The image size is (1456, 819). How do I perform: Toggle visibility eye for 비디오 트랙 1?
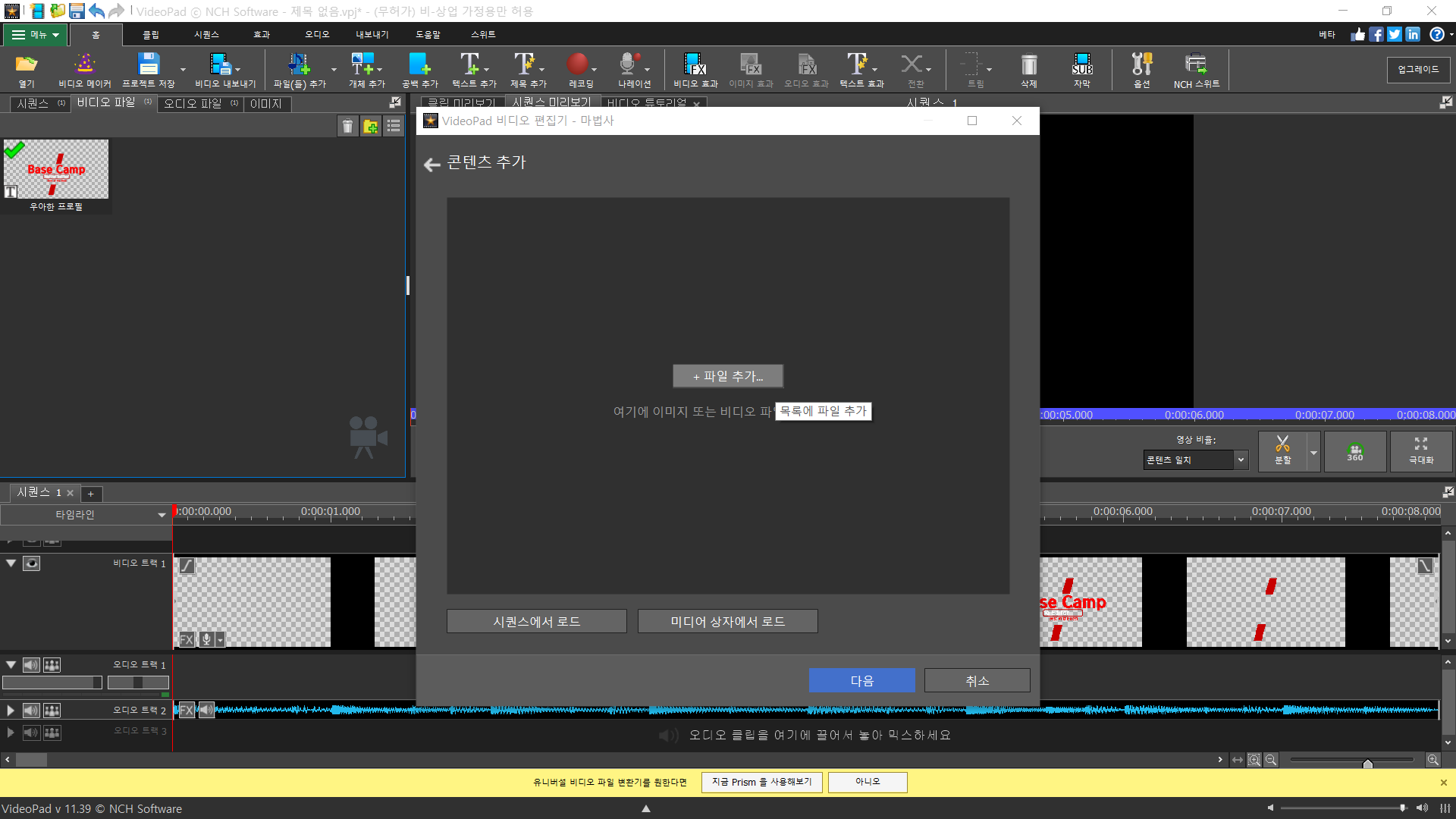(x=31, y=563)
